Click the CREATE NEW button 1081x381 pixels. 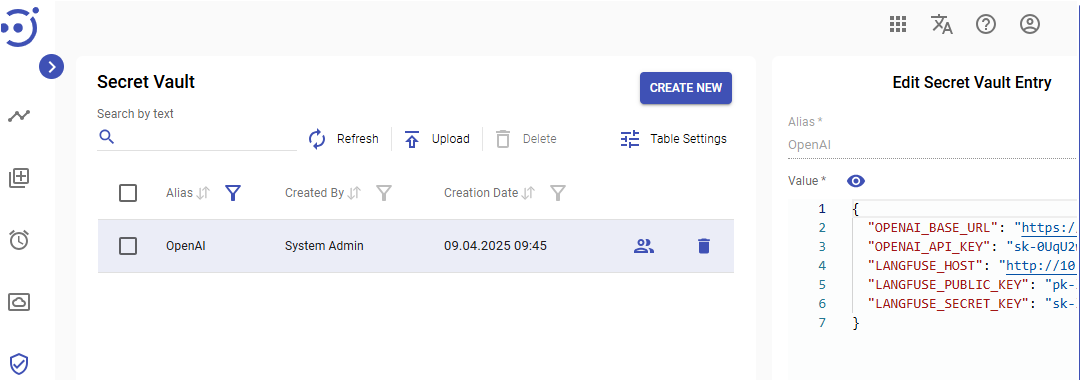[x=686, y=88]
